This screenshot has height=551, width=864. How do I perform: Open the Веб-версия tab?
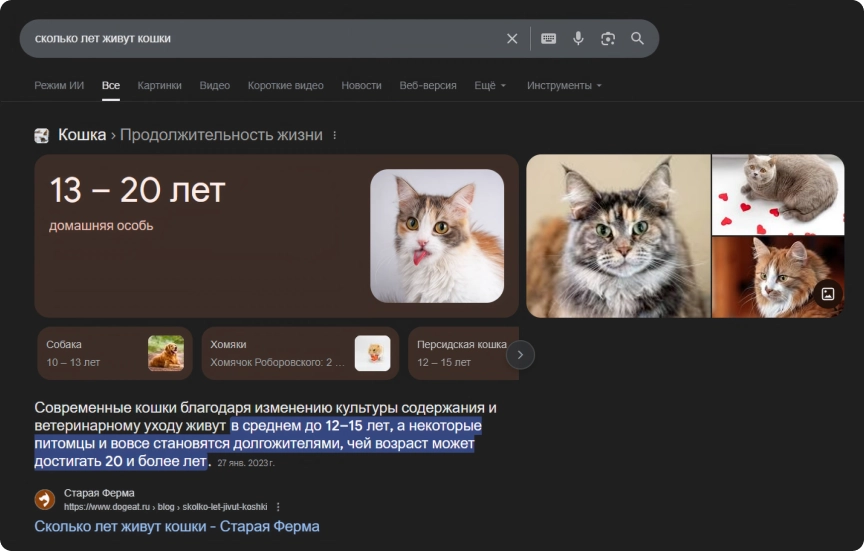[x=428, y=85]
